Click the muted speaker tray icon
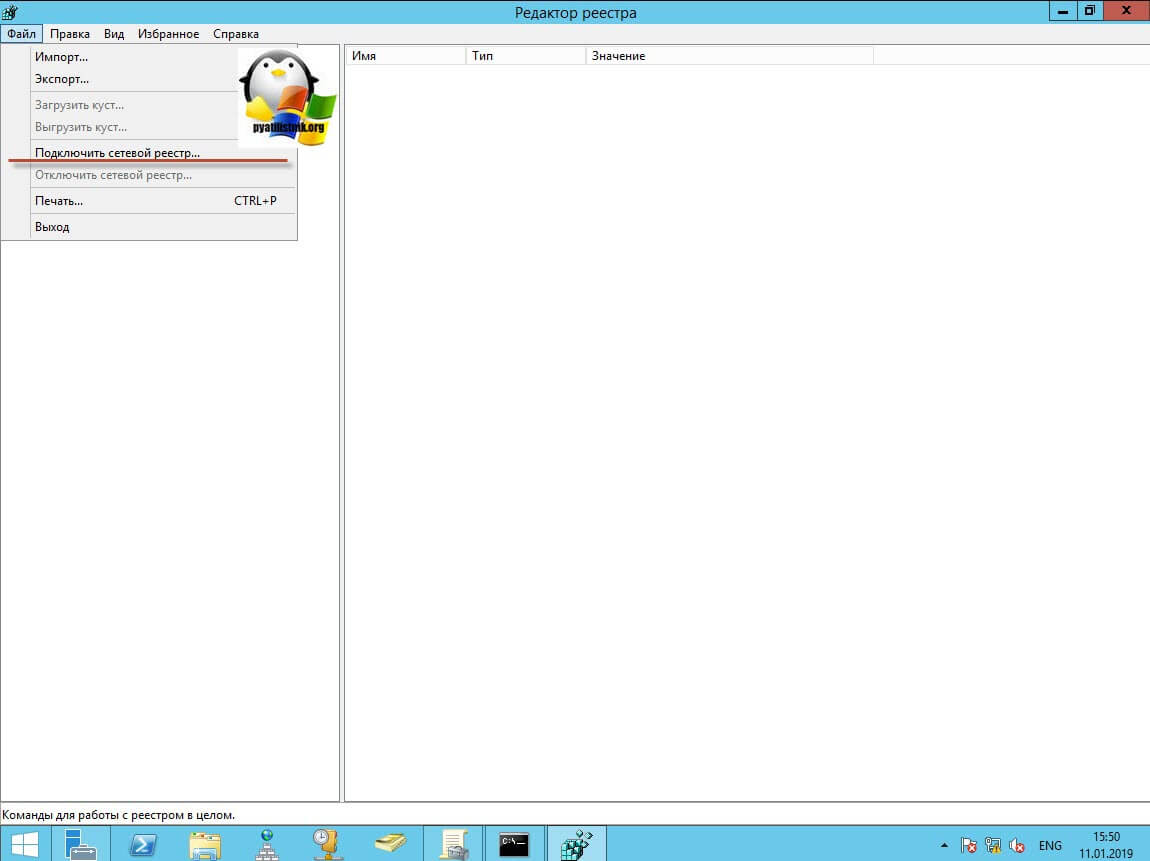 pyautogui.click(x=1017, y=845)
